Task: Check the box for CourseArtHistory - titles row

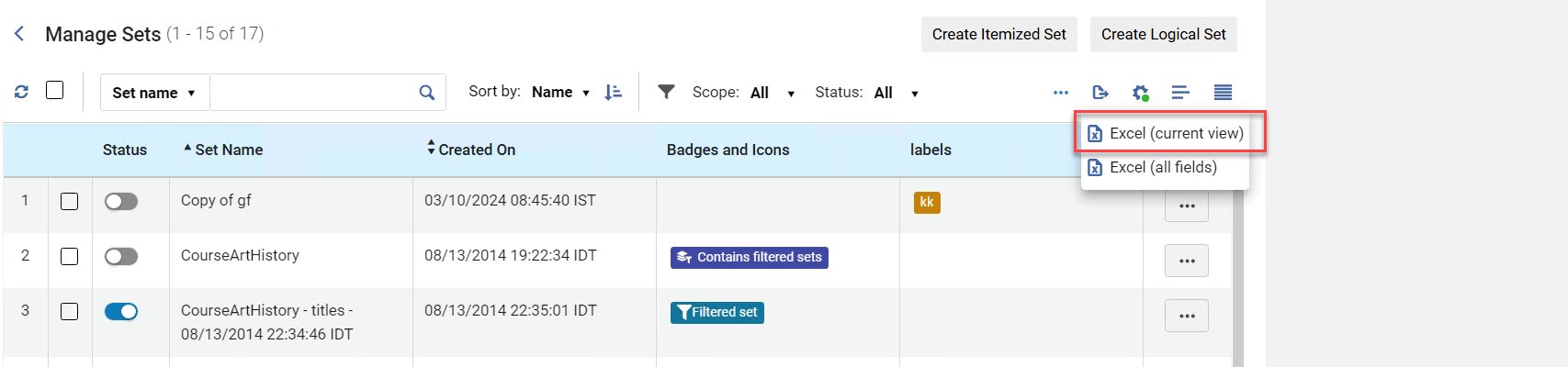Action: [x=70, y=312]
